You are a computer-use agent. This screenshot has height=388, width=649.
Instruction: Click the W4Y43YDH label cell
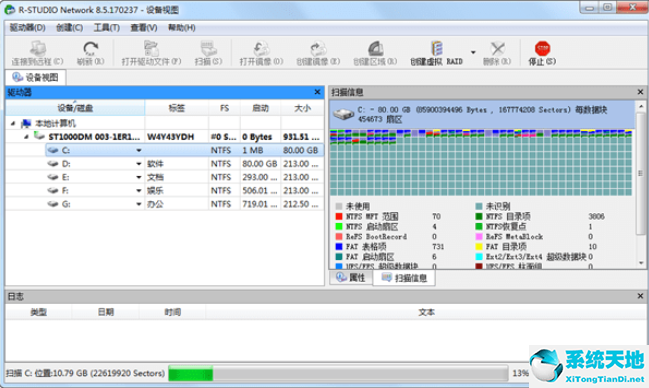[171, 137]
